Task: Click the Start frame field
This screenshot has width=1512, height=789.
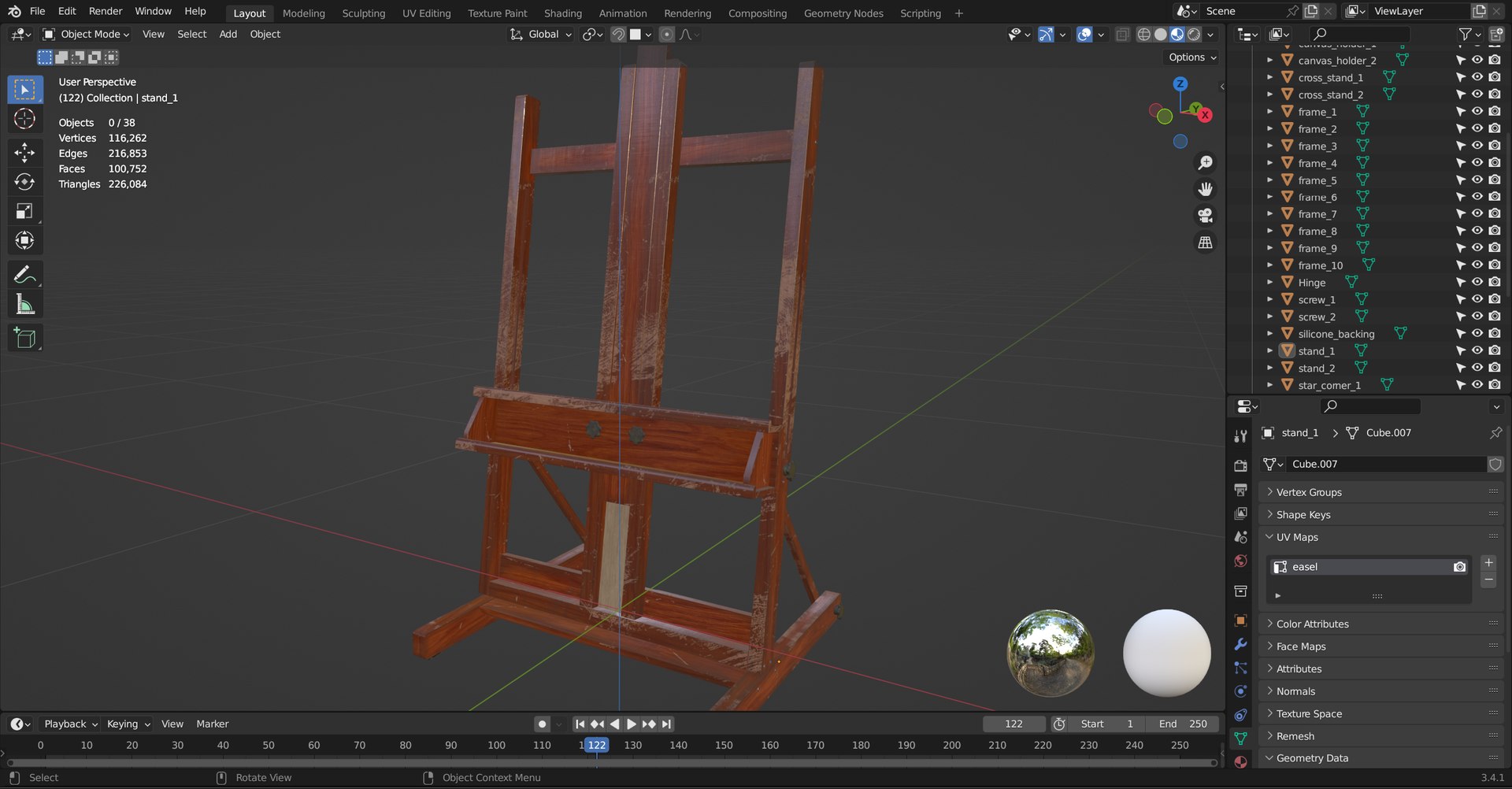Action: pyautogui.click(x=1106, y=724)
